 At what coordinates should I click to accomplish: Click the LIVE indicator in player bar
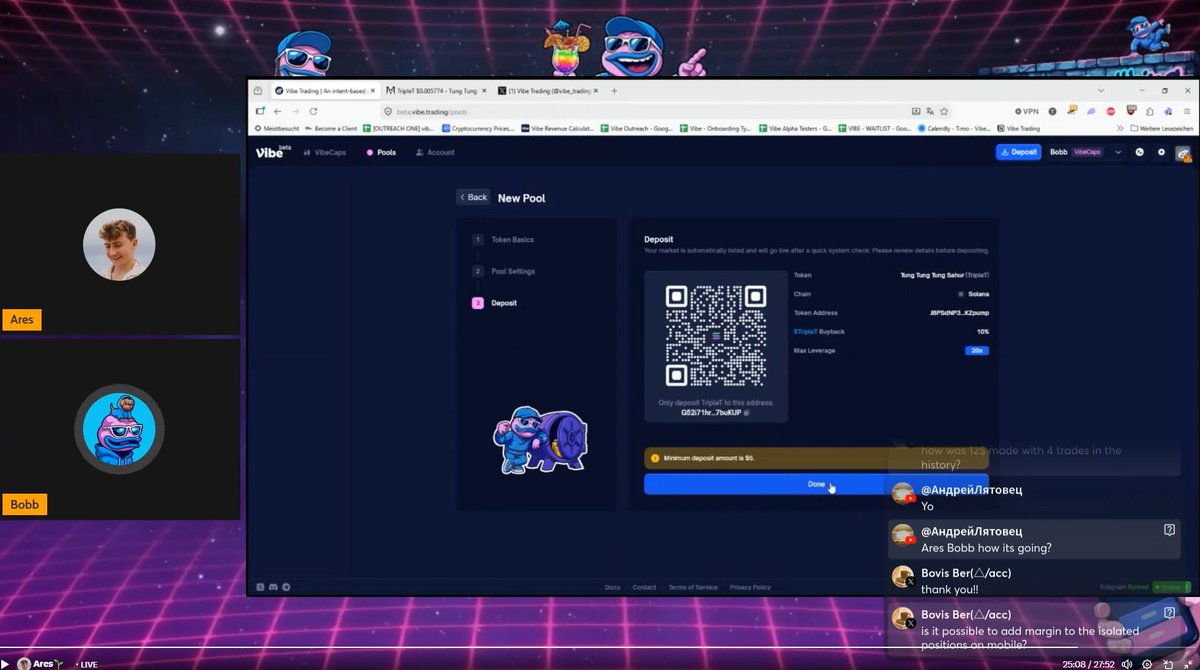click(x=86, y=664)
